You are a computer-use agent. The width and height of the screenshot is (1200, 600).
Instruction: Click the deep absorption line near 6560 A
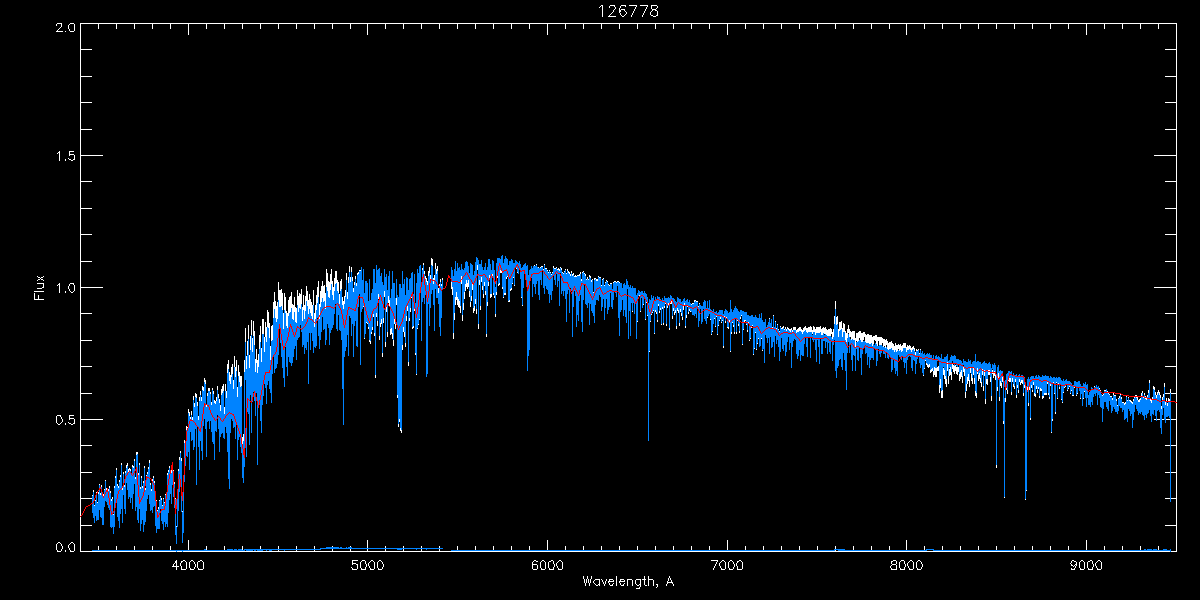coord(648,380)
